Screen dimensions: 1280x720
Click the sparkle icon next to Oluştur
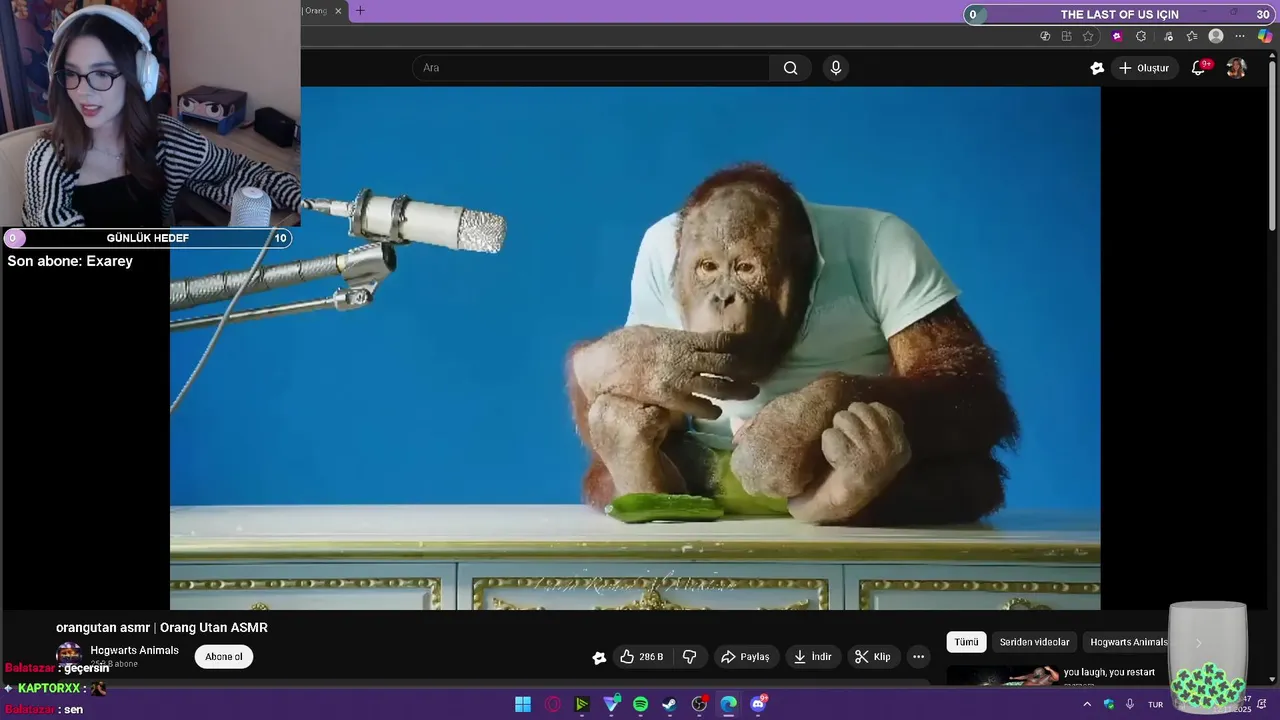coord(1097,68)
